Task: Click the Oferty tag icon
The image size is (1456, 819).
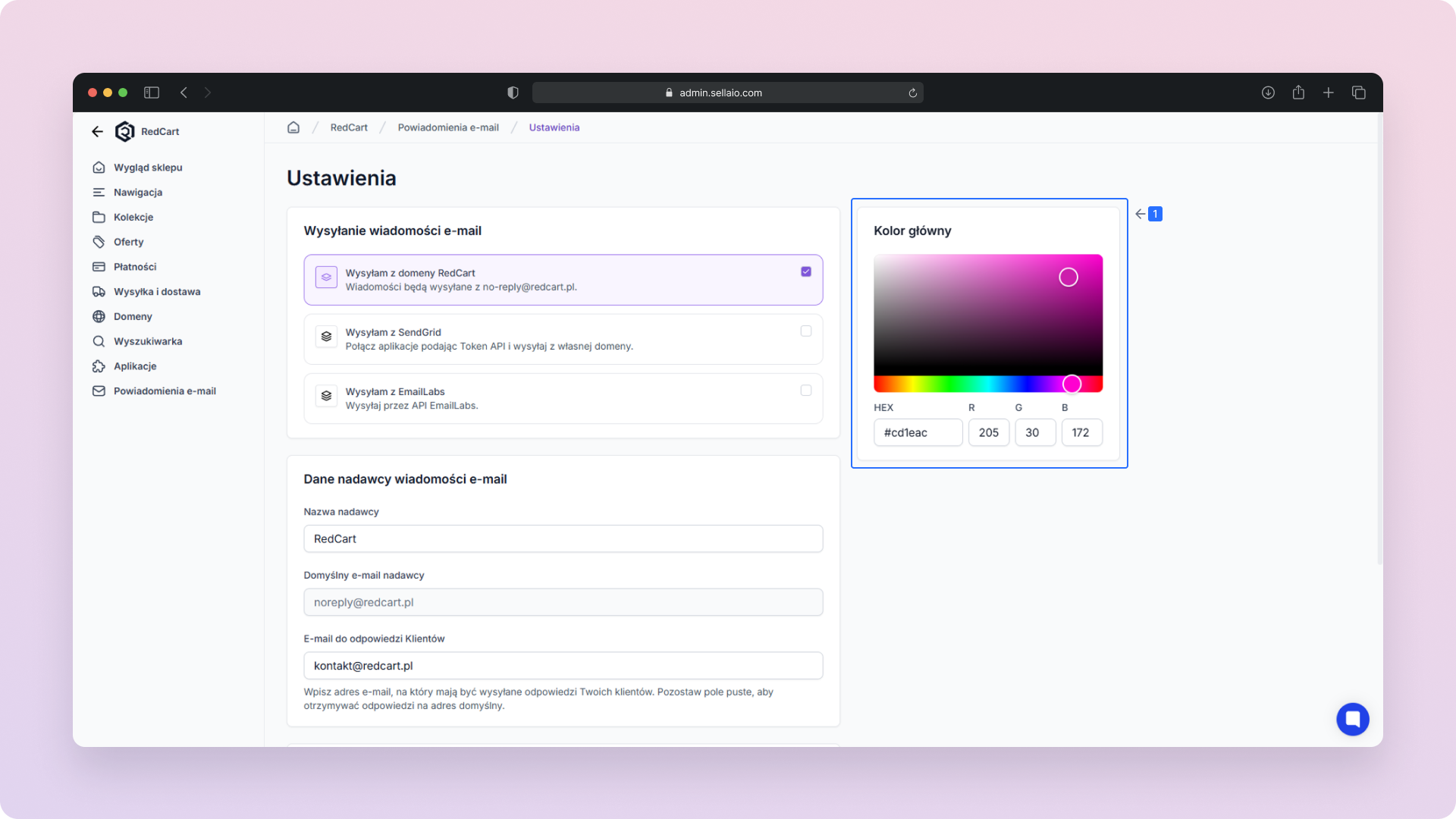Action: pyautogui.click(x=99, y=242)
